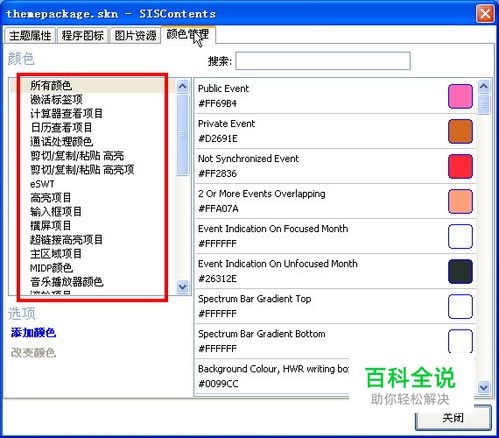Select 超链接高亮项目 category
499x438 pixels.
click(66, 240)
